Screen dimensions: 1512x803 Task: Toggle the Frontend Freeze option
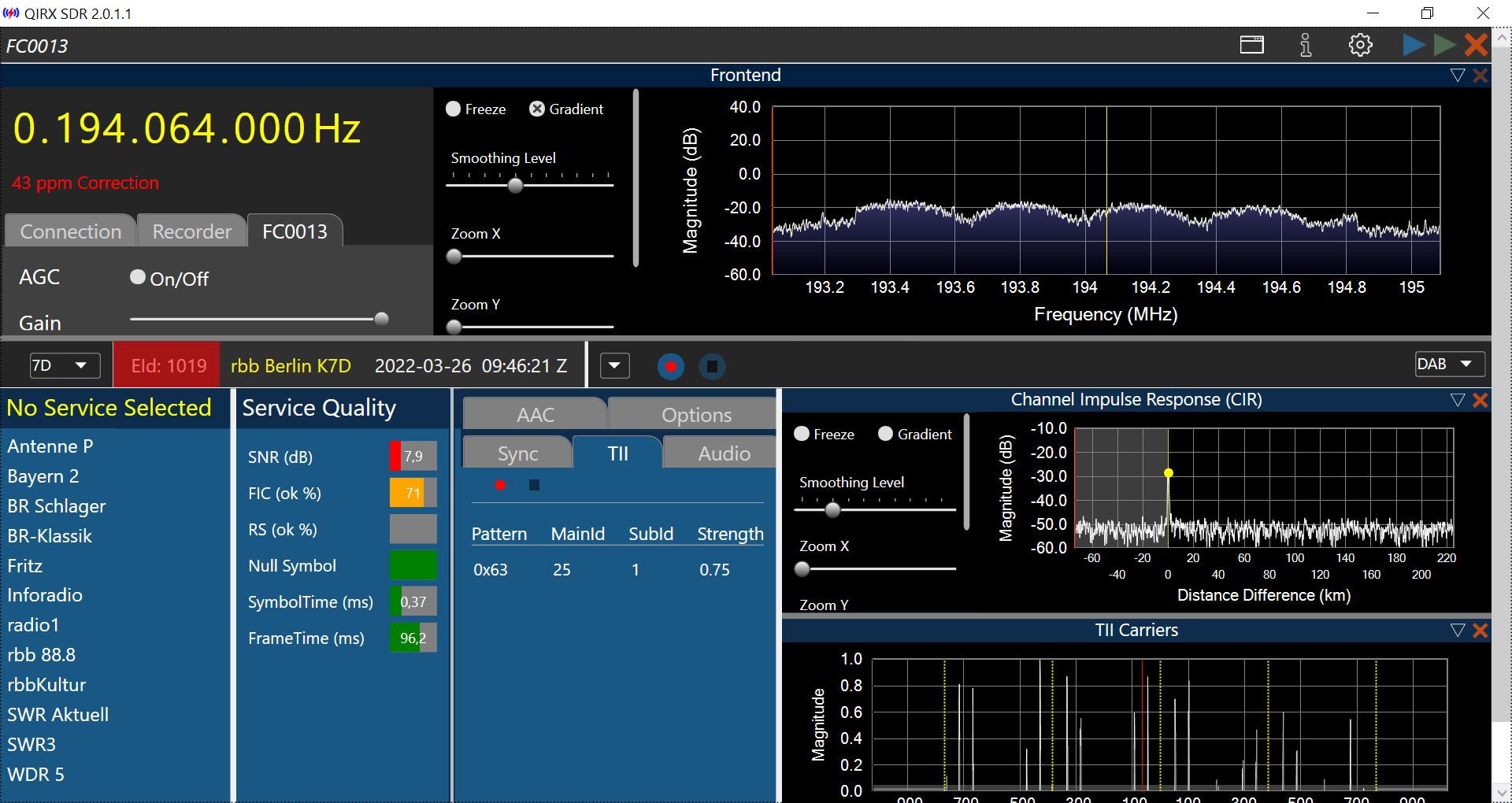pos(454,109)
